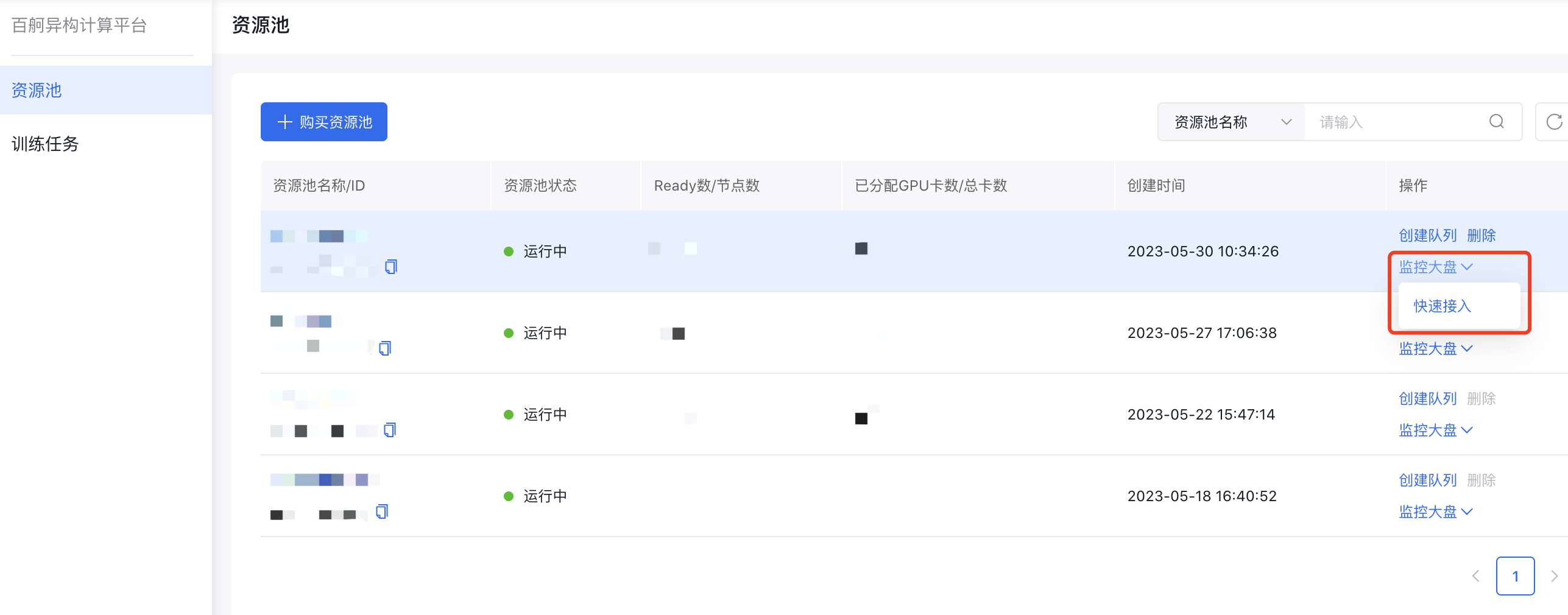Click 运行中 status of 2023-05-30 pool
Image resolution: width=1568 pixels, height=615 pixels.
pyautogui.click(x=535, y=251)
